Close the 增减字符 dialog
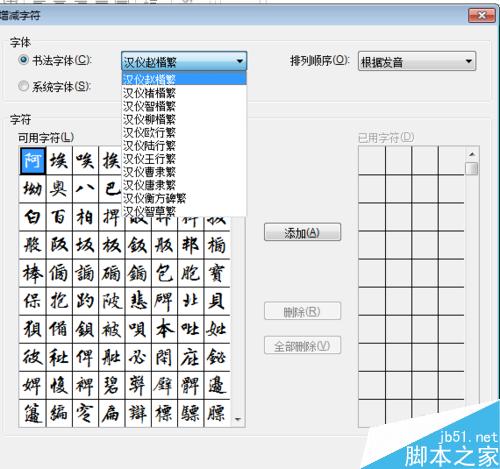This screenshot has width=500, height=469. point(481,15)
